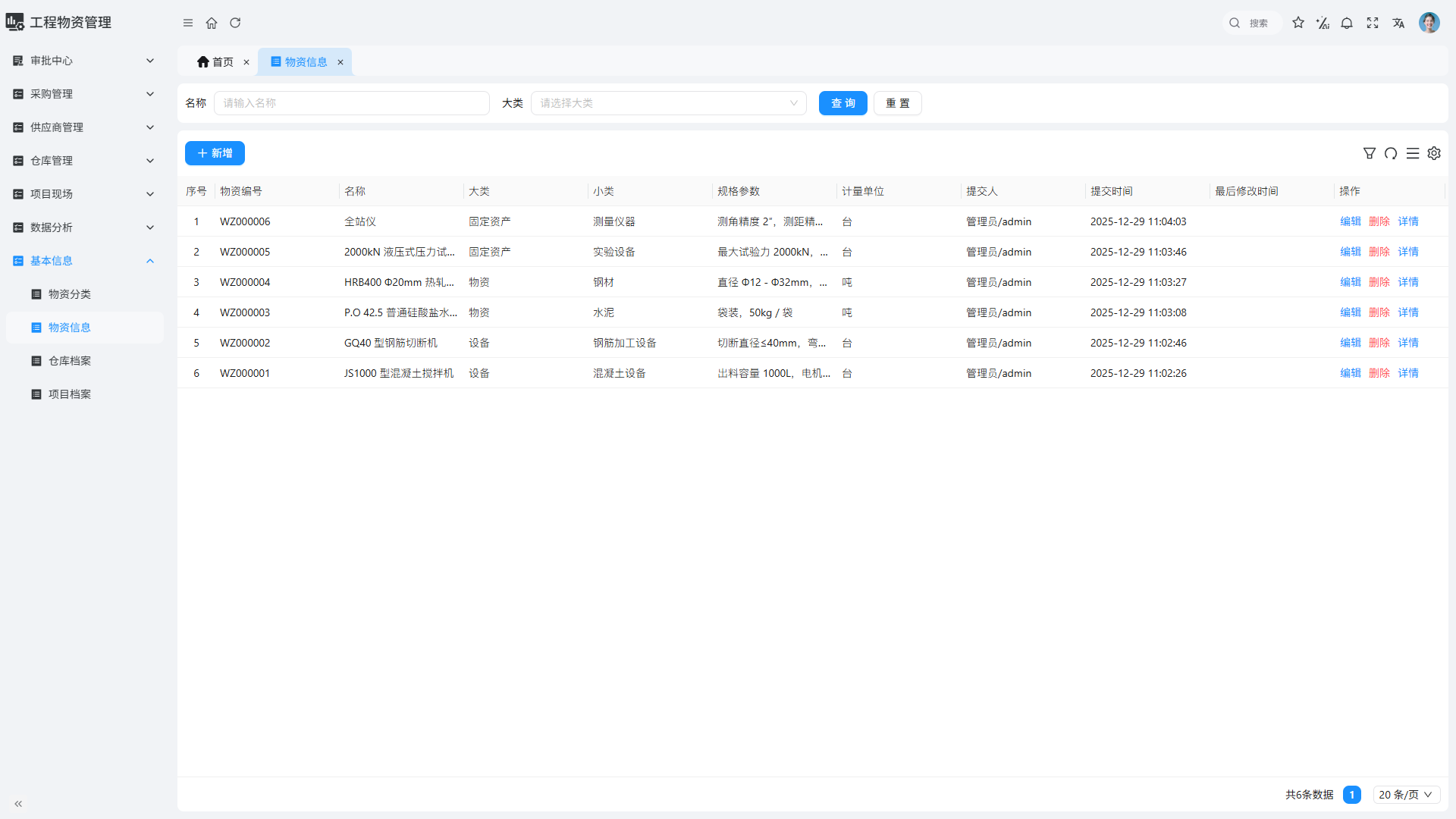The image size is (1456, 819).
Task: Click the 重置 reset button
Action: click(897, 103)
